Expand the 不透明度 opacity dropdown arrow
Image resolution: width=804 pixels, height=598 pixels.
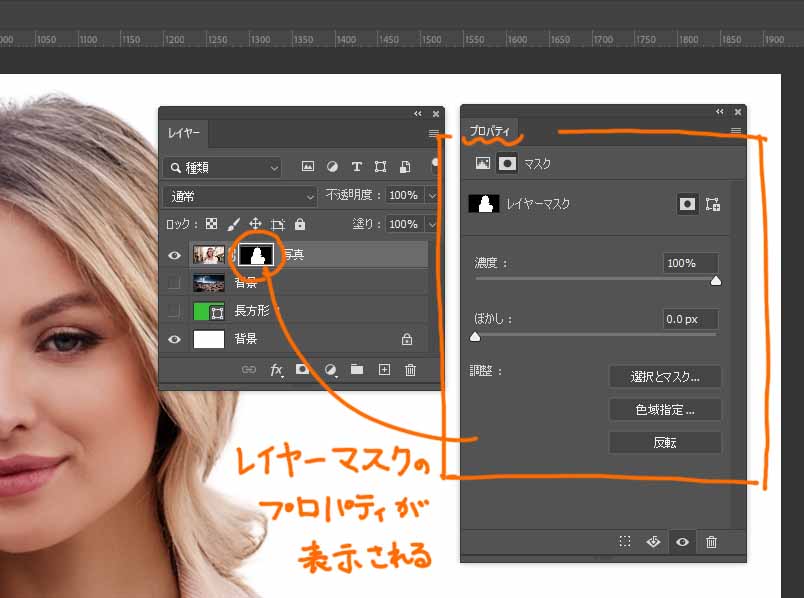432,196
